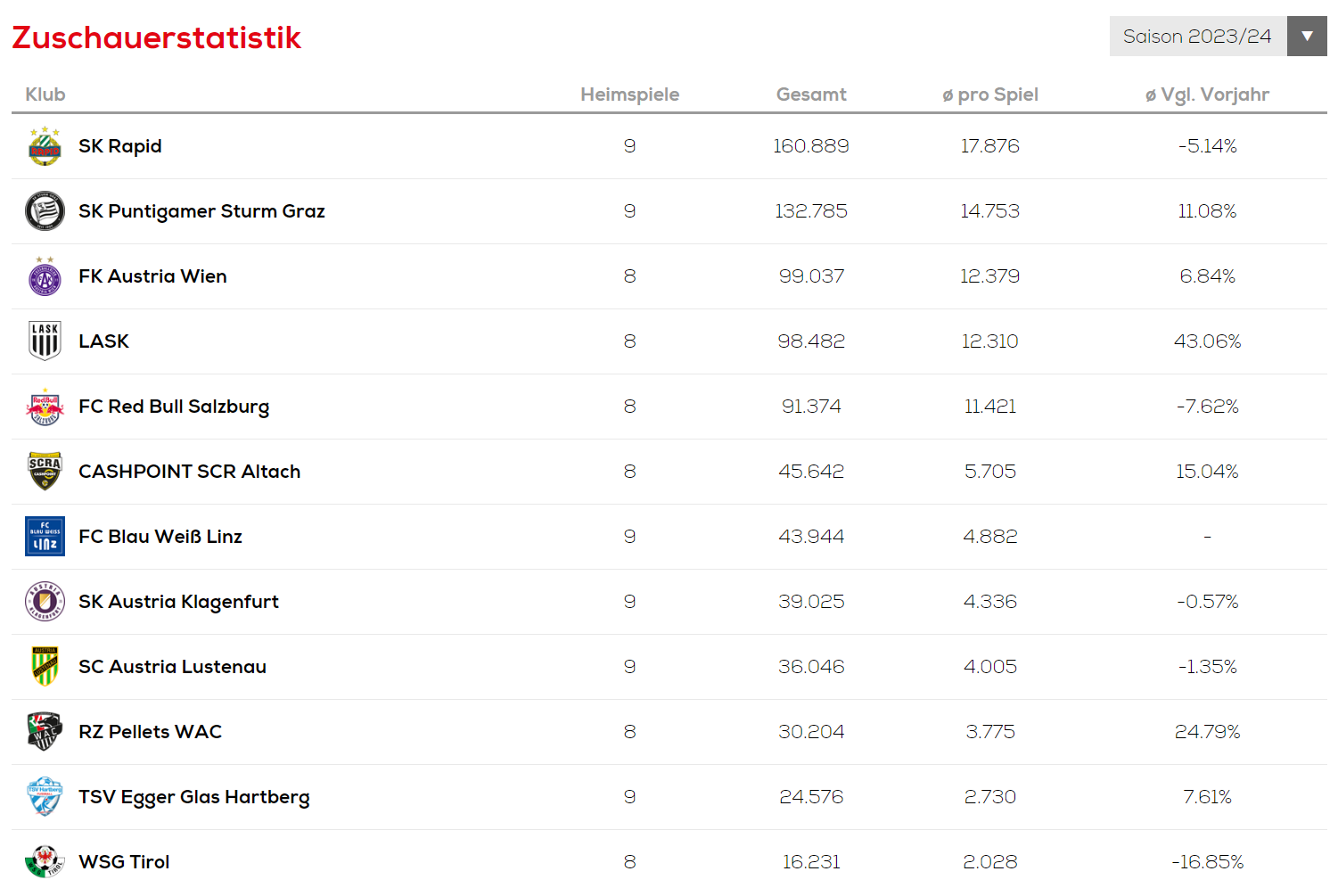Open WSG Tirol club link
Image resolution: width=1338 pixels, height=896 pixels.
pyautogui.click(x=124, y=862)
